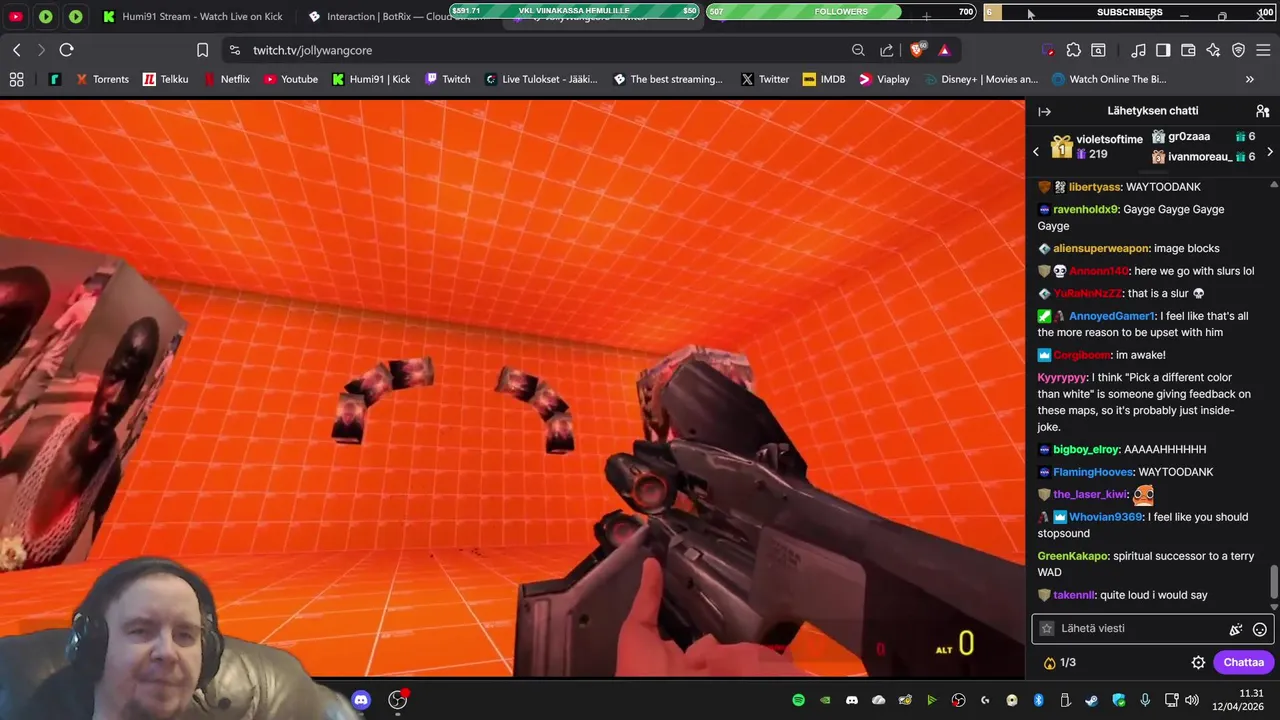Bookmark this page with bookmark icon

[203, 50]
